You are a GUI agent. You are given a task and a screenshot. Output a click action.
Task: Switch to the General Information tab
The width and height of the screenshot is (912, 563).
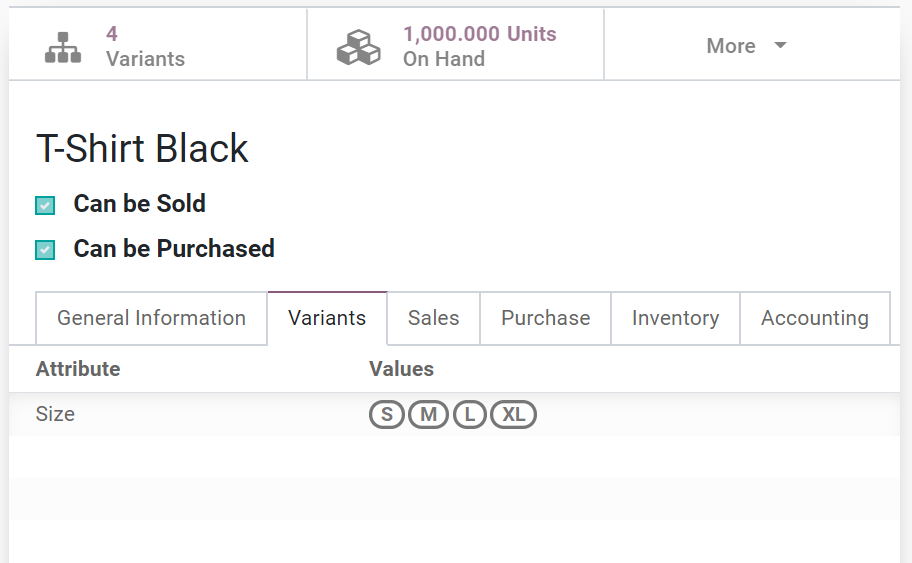[x=151, y=318]
